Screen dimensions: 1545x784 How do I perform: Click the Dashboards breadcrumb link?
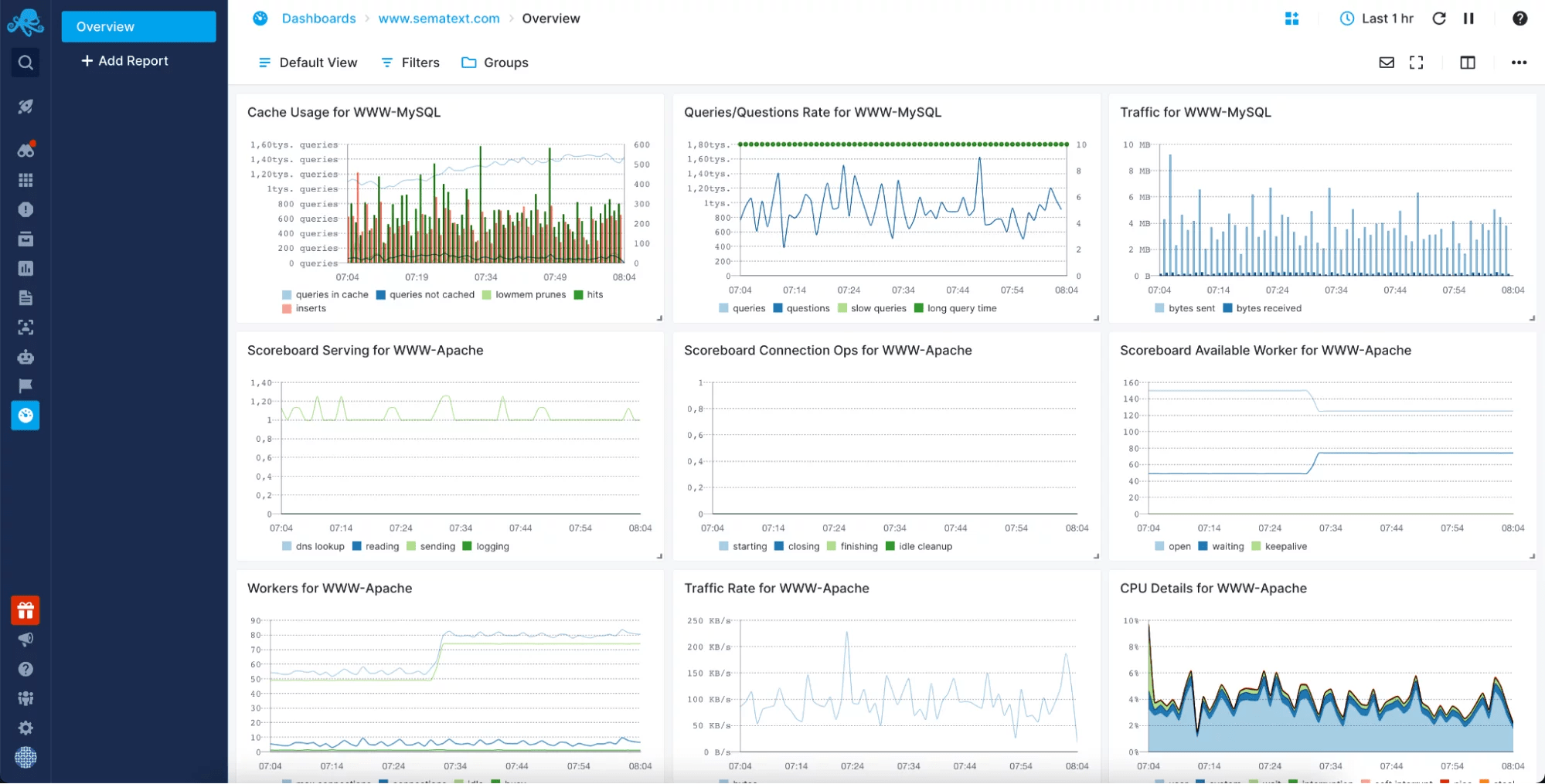pyautogui.click(x=318, y=18)
